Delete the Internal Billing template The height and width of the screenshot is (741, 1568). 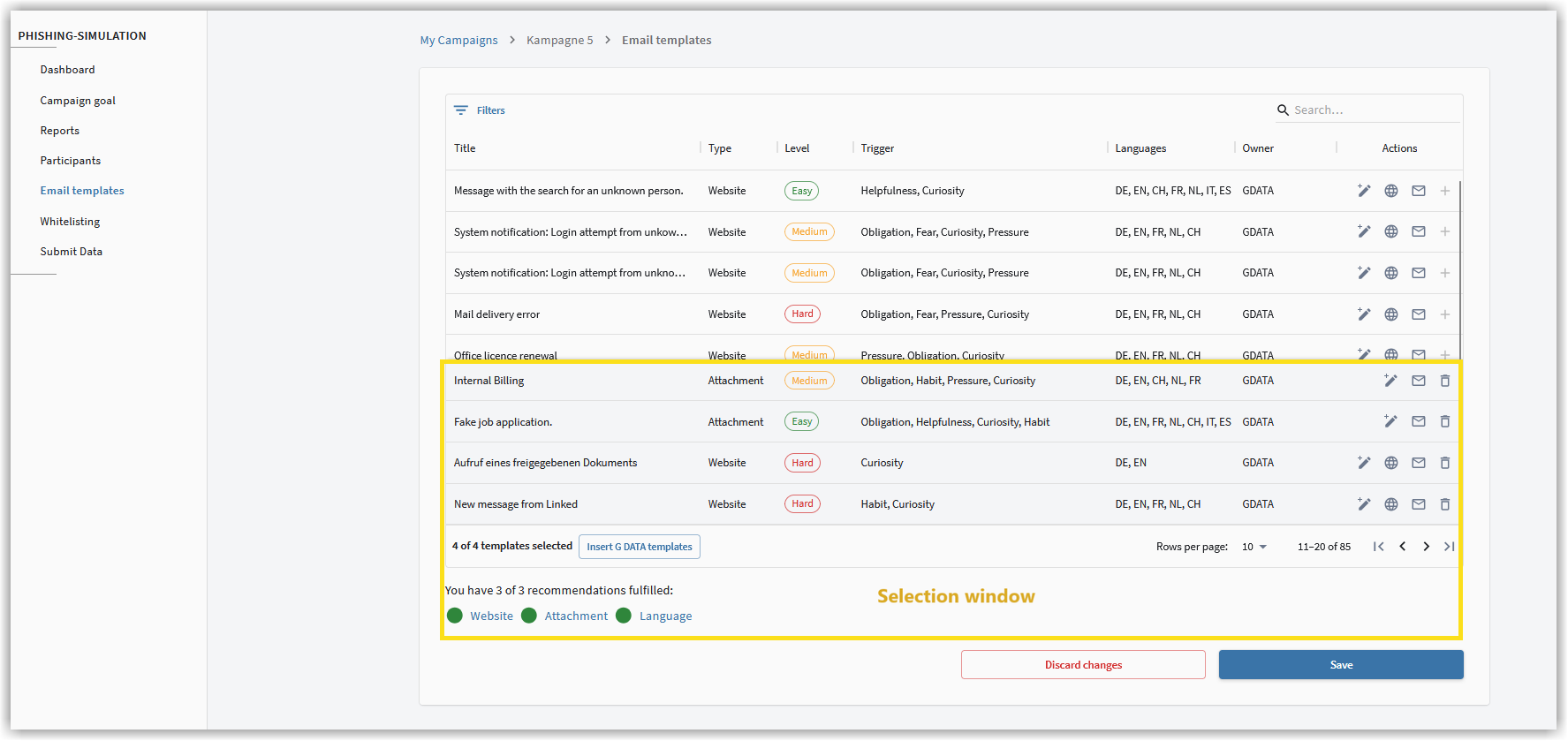(x=1445, y=381)
